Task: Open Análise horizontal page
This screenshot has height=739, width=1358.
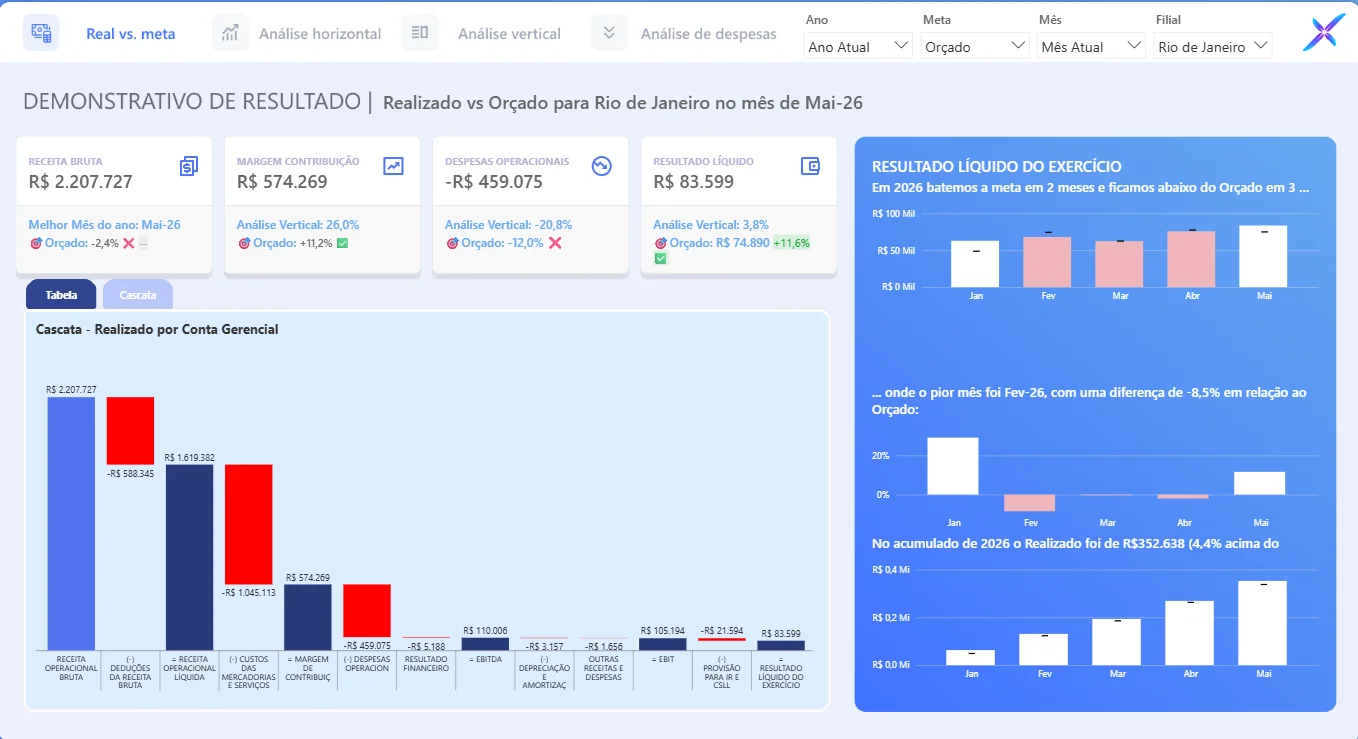Action: (320, 34)
